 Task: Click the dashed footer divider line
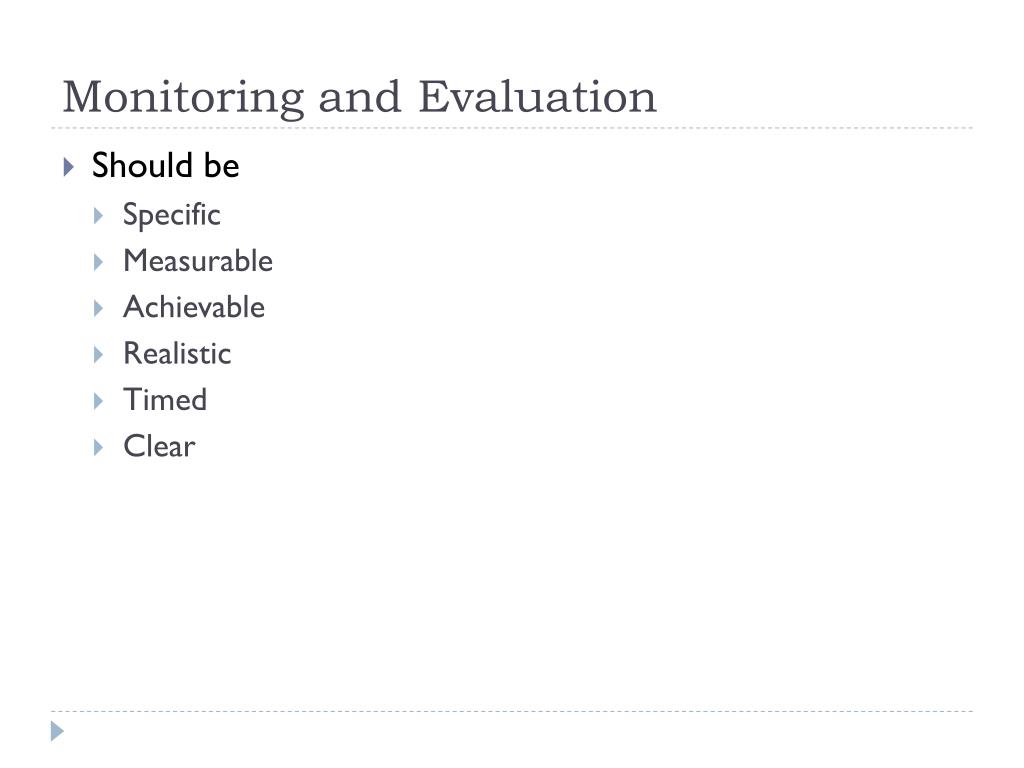click(x=512, y=711)
